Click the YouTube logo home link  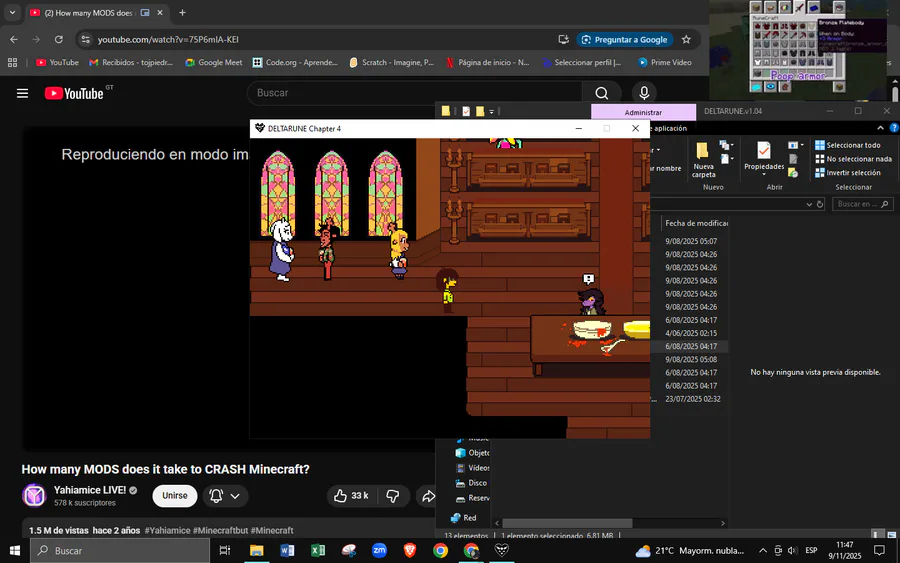coord(75,93)
